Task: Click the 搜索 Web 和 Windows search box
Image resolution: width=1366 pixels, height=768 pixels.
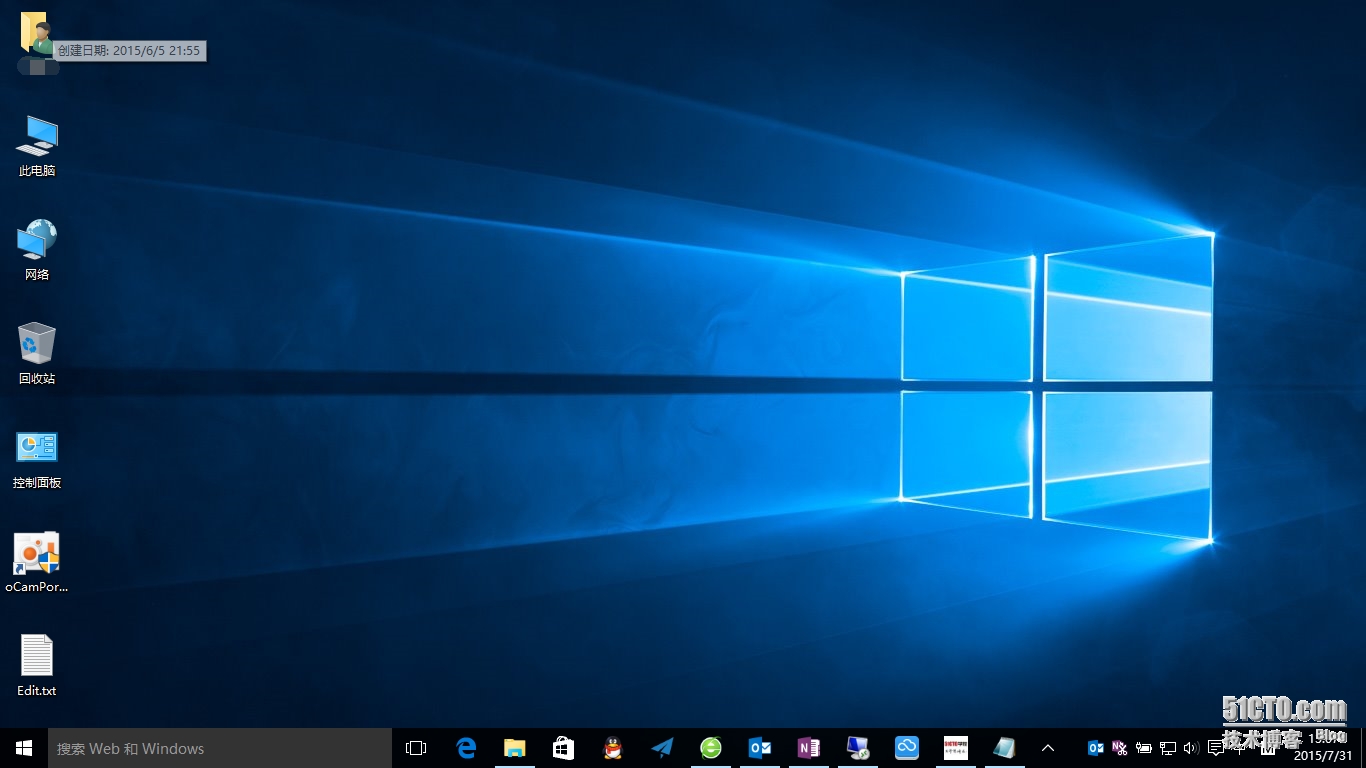Action: pos(220,748)
